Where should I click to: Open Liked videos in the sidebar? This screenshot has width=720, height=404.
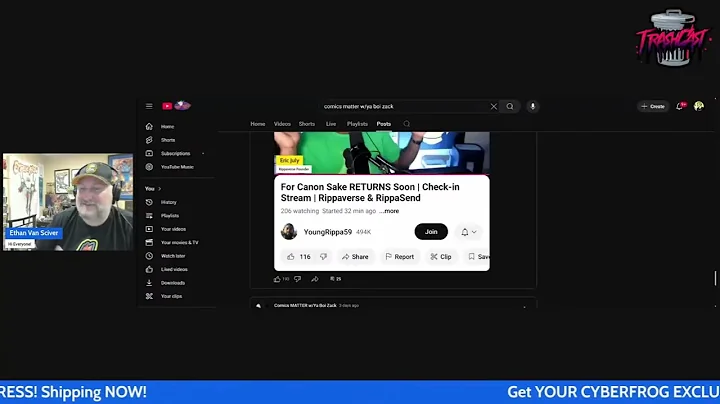click(176, 269)
